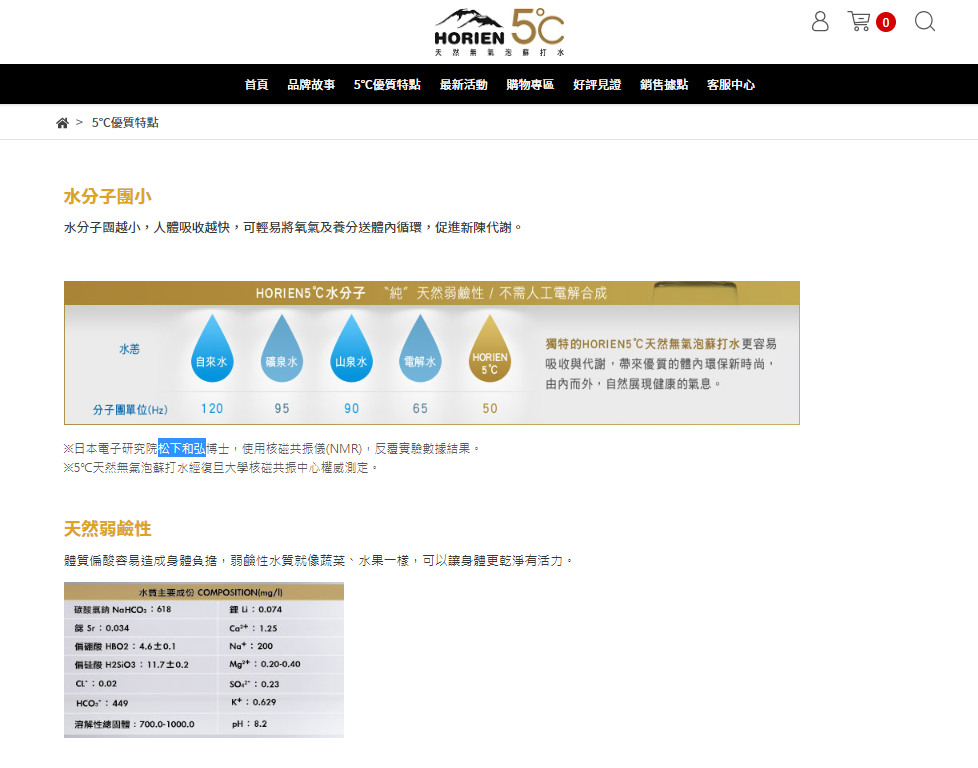Click the pH : 8.2 table cell

(249, 724)
